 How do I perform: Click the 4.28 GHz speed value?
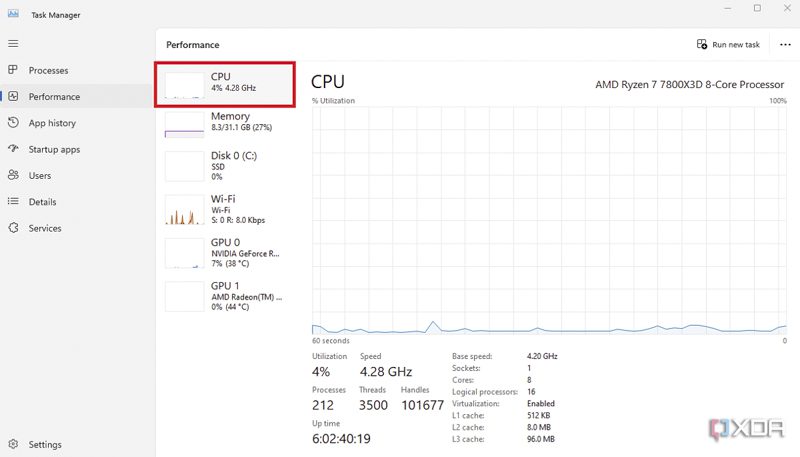(386, 372)
